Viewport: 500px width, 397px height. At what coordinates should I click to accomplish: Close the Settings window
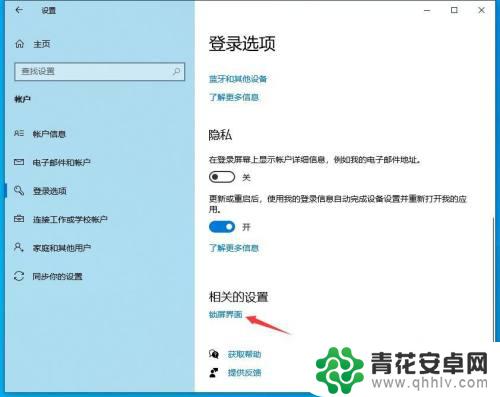(481, 10)
